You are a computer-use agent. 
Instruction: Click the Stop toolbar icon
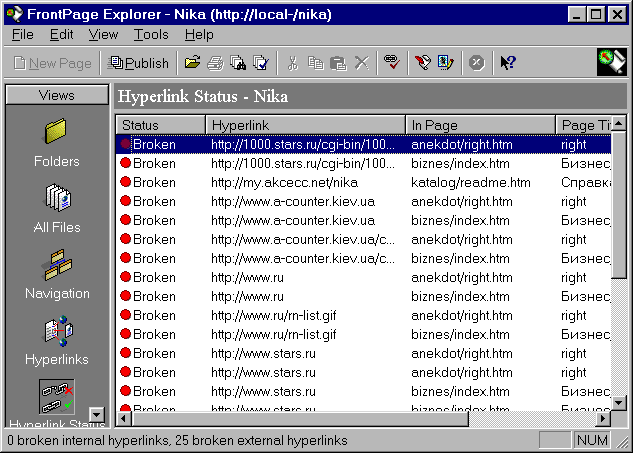click(477, 63)
